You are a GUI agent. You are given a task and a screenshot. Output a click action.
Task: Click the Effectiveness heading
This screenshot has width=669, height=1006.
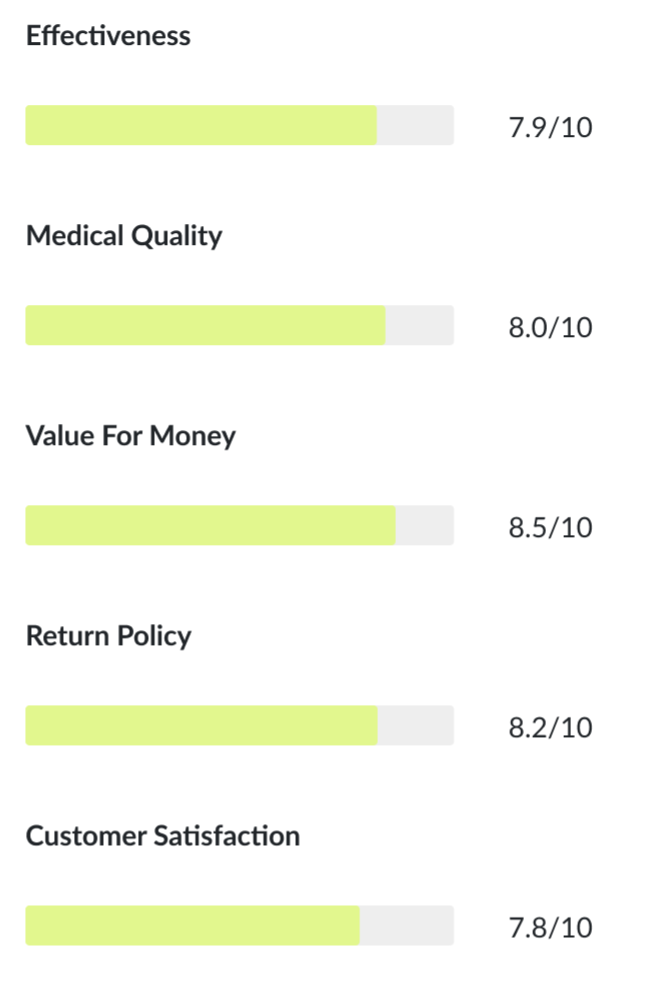108,36
